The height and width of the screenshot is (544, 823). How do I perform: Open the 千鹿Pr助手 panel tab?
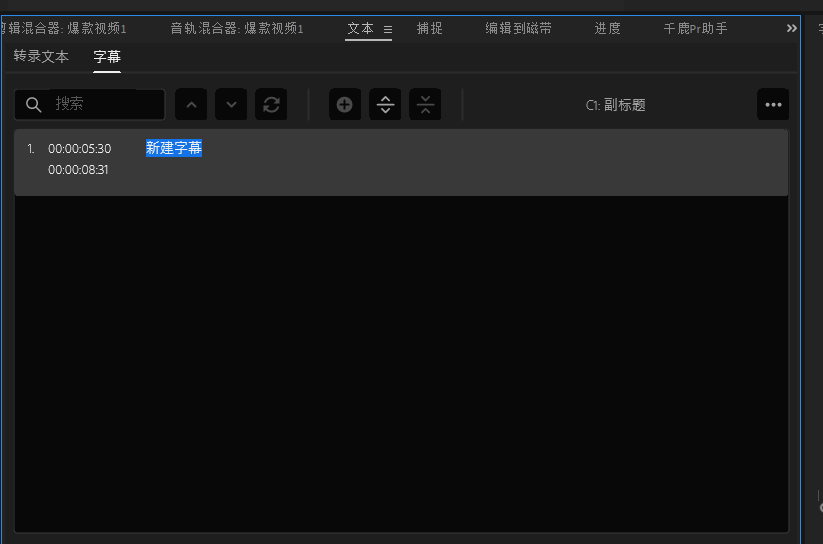(695, 29)
